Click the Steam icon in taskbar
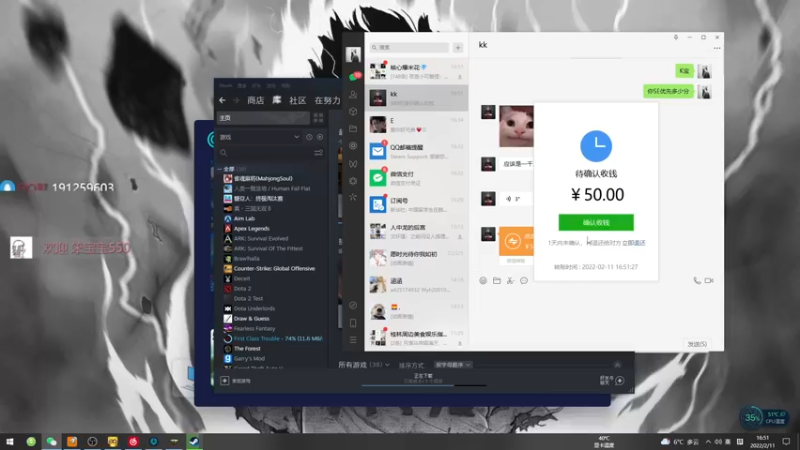The width and height of the screenshot is (800, 450). point(194,441)
